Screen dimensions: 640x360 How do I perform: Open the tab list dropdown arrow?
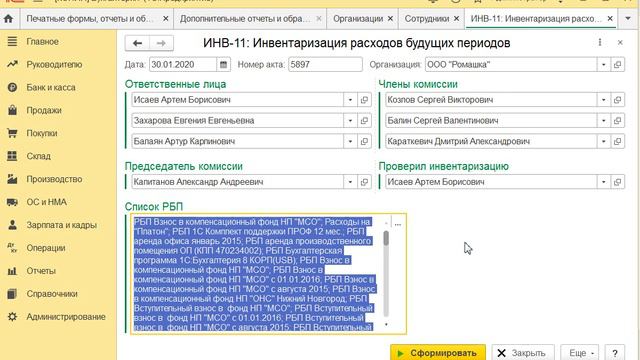click(x=628, y=19)
